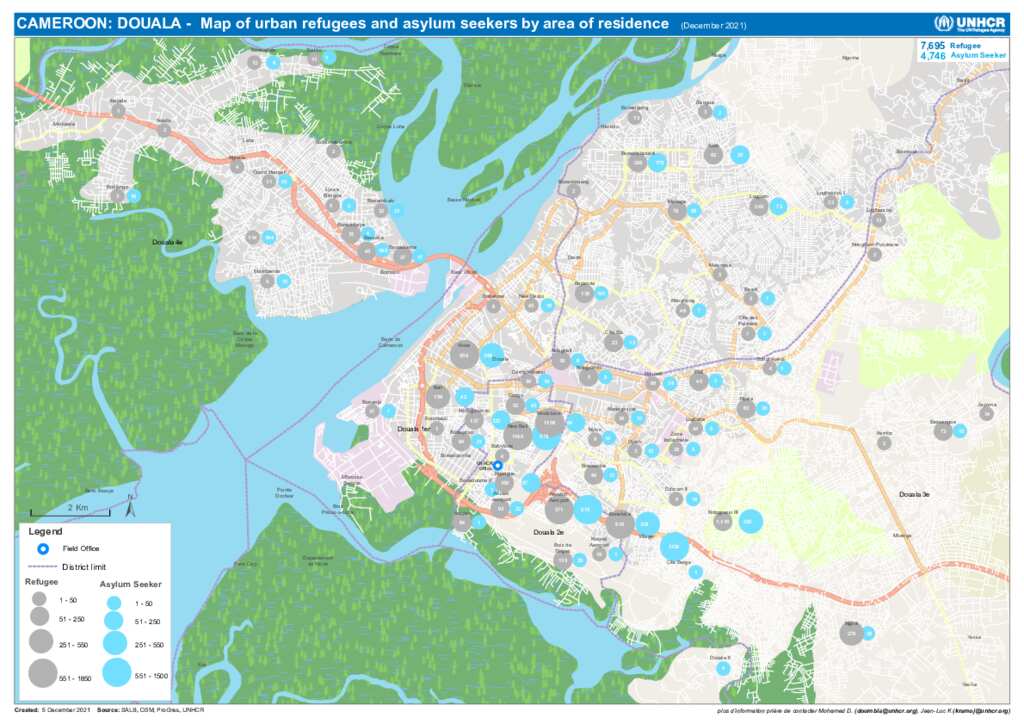Click the 2 Km scale bar
The height and width of the screenshot is (724, 1024).
[71, 514]
